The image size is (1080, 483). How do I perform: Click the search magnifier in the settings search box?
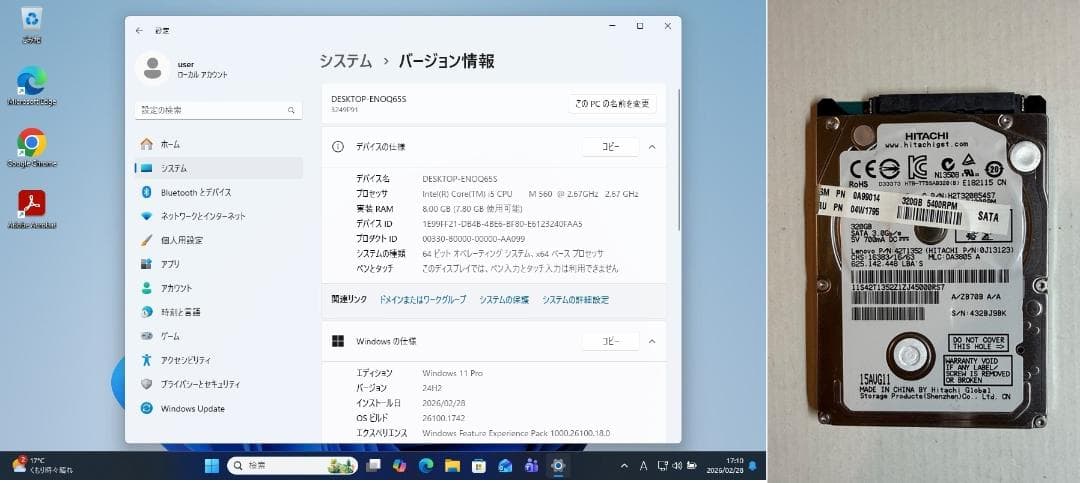coord(291,110)
